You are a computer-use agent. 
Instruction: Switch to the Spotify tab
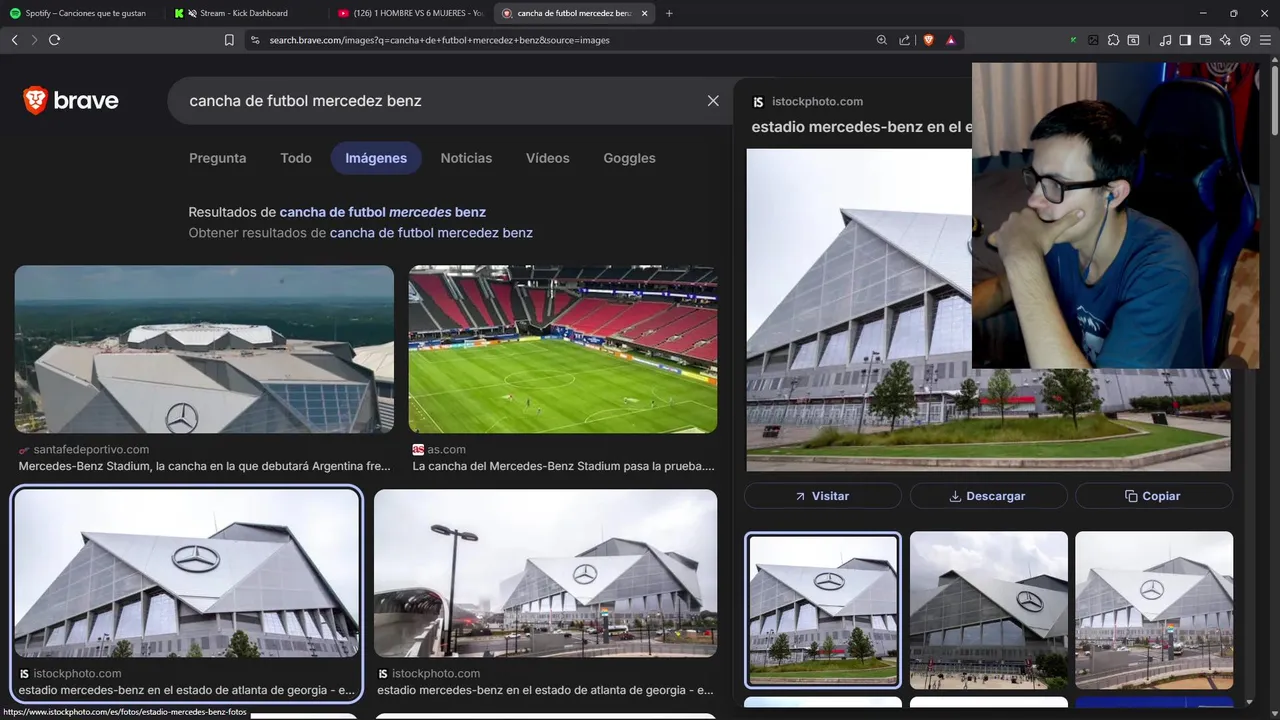point(82,13)
